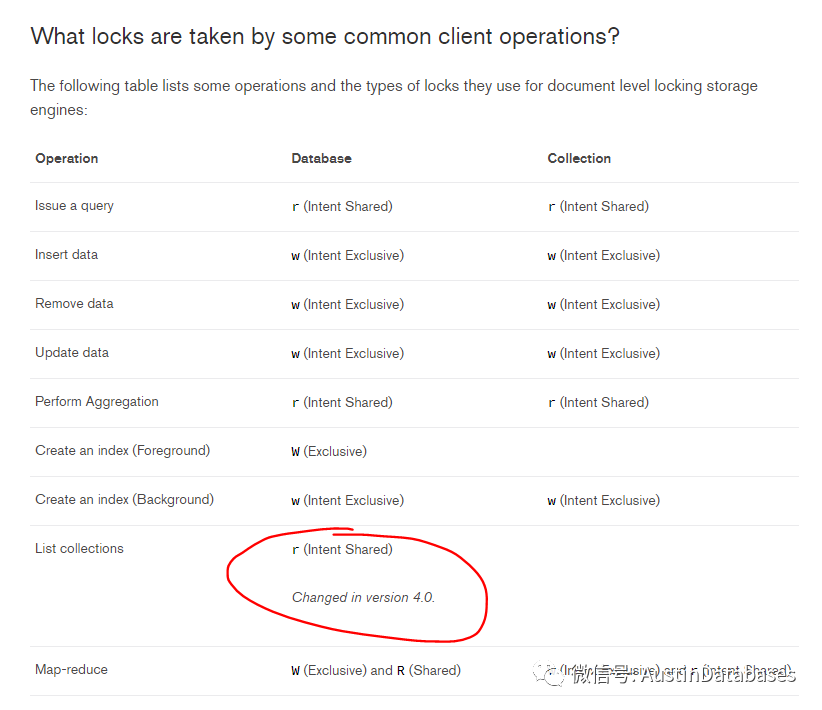The height and width of the screenshot is (710, 822).
Task: Click the Operation column header
Action: click(67, 158)
